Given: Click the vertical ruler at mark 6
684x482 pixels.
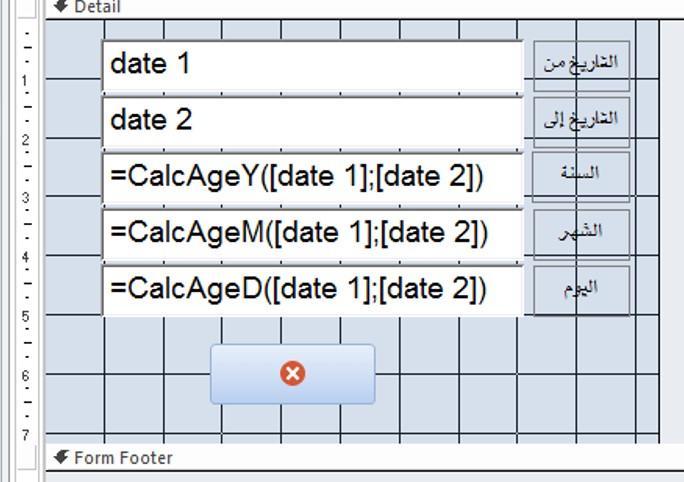Looking at the screenshot, I should pyautogui.click(x=26, y=375).
